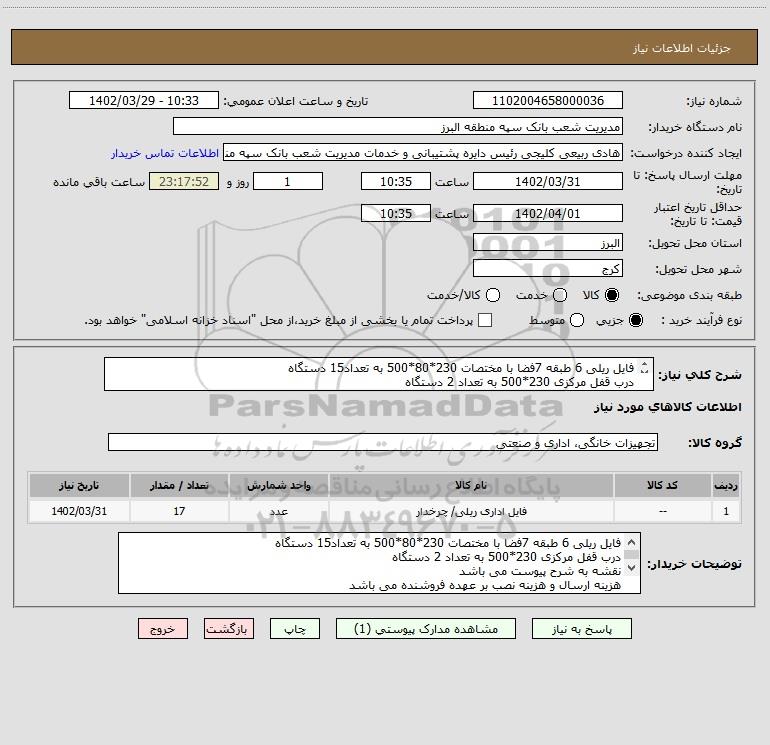
Task: Click the شماره نیاز field 1102004658000036
Action: point(548,100)
